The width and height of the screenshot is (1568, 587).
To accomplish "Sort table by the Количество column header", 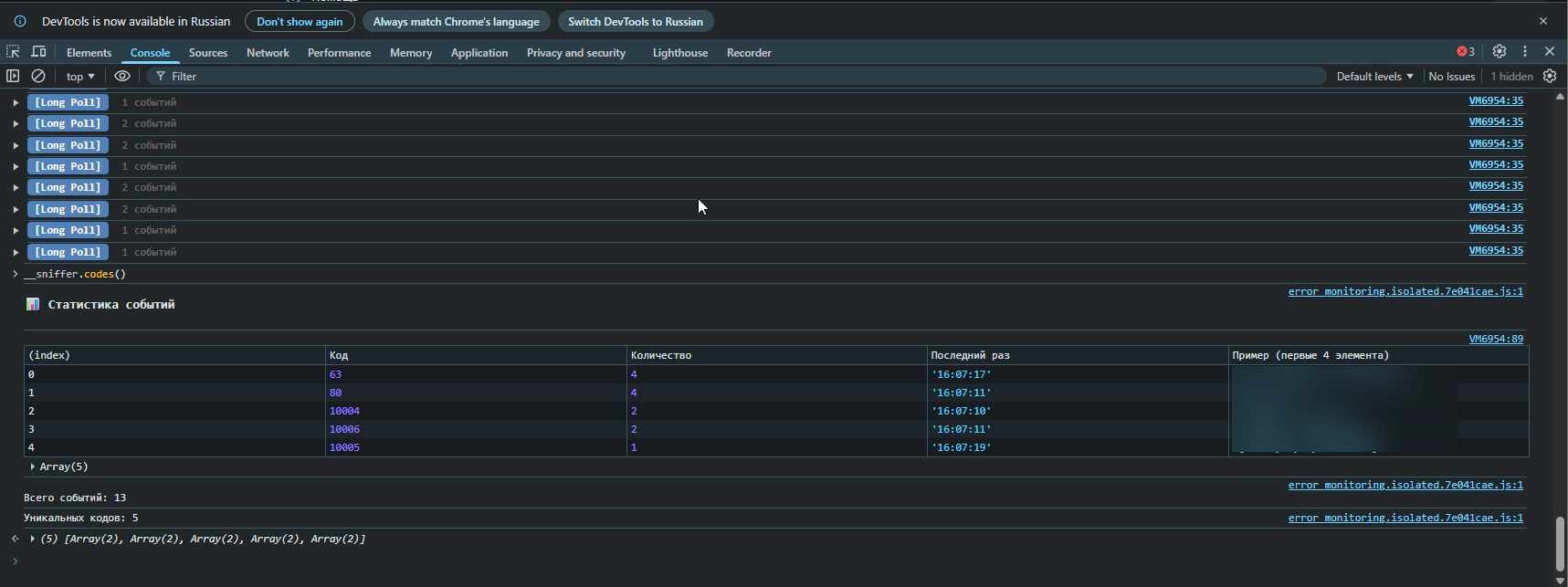I will (x=776, y=355).
